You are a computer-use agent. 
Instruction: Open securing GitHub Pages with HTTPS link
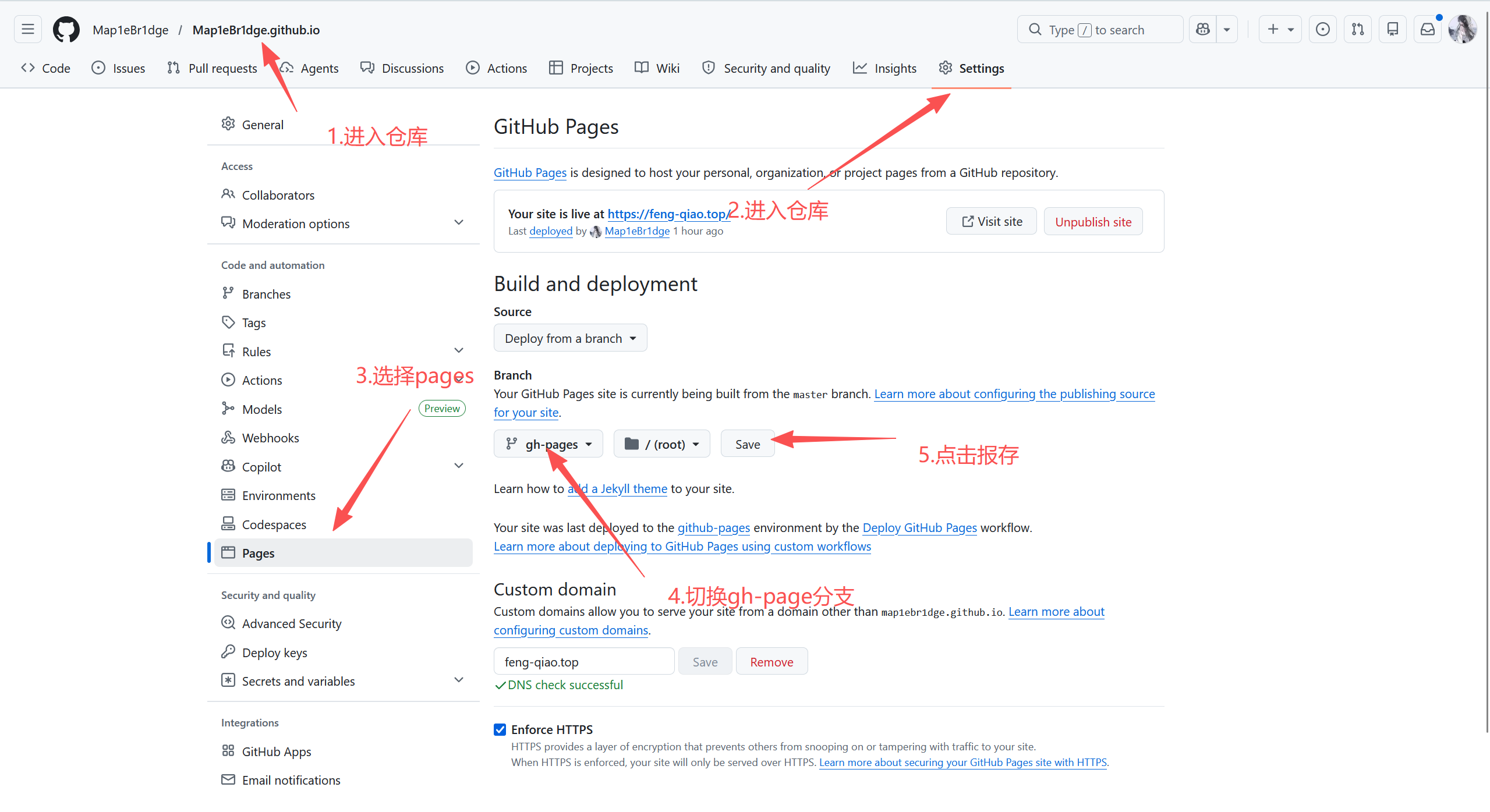coord(963,763)
